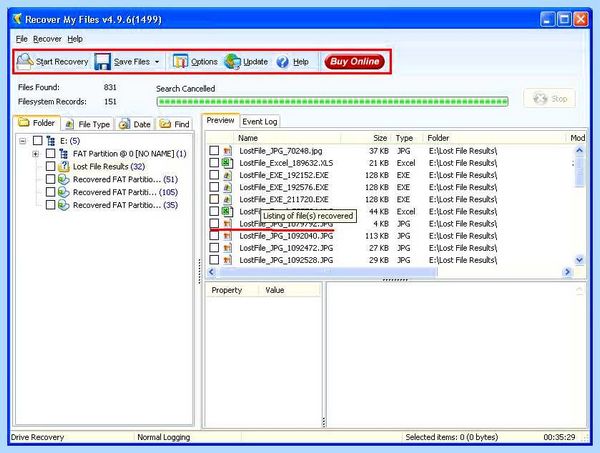Click the file list scroll up arrow
Viewport: 600px width, 453px height.
[x=579, y=150]
